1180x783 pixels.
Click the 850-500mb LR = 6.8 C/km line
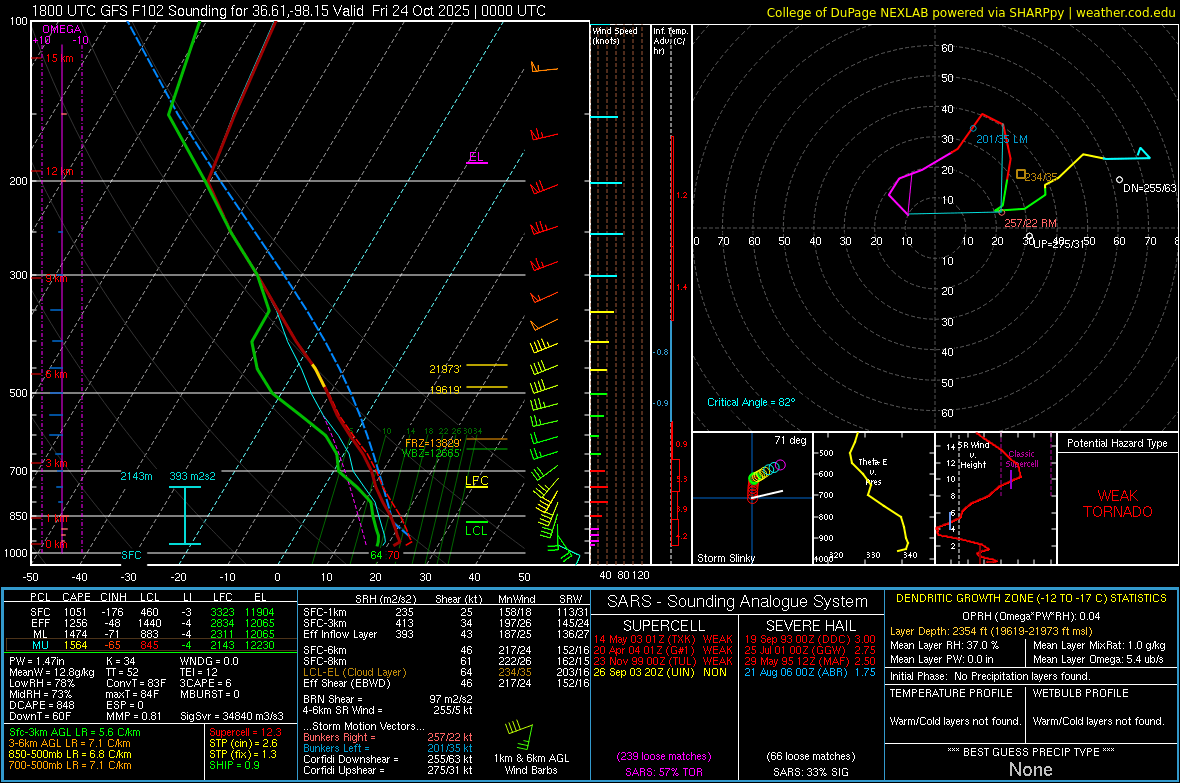(70, 754)
